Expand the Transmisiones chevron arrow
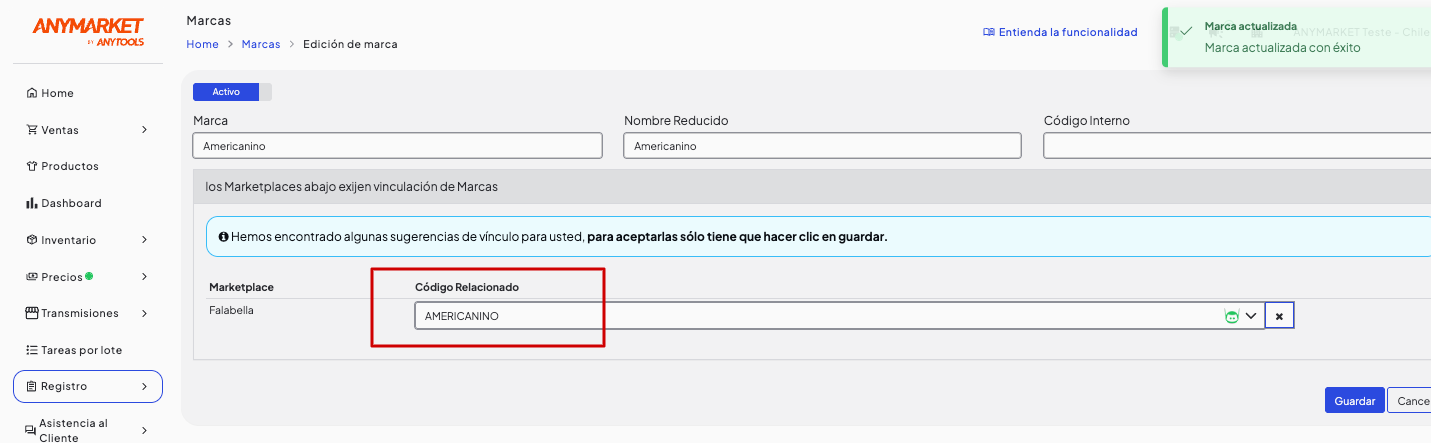1431x443 pixels. 145,313
